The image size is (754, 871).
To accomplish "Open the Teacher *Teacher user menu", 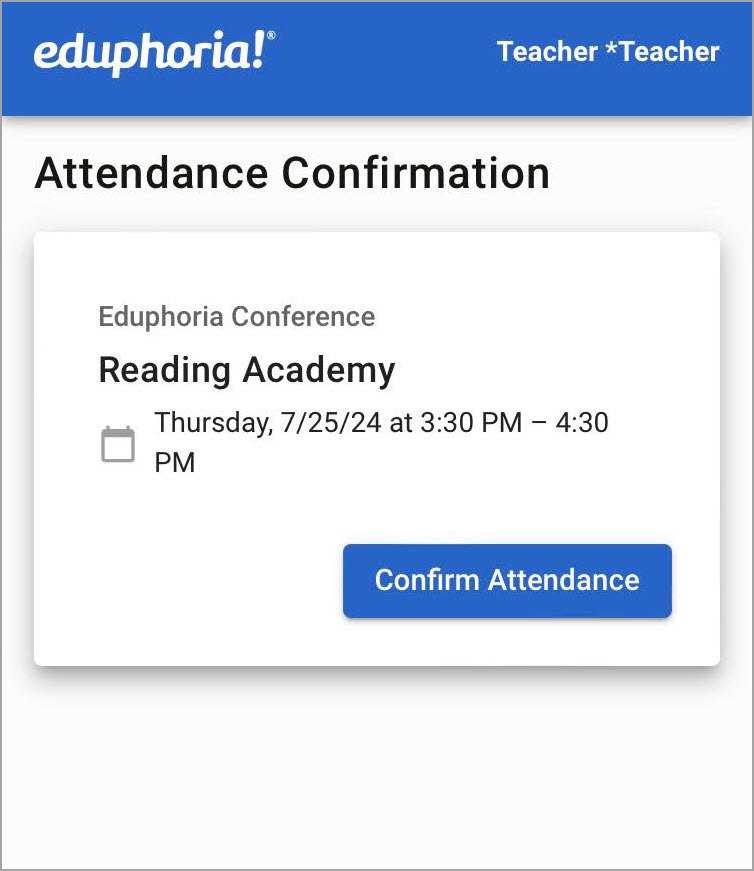I will pos(607,52).
